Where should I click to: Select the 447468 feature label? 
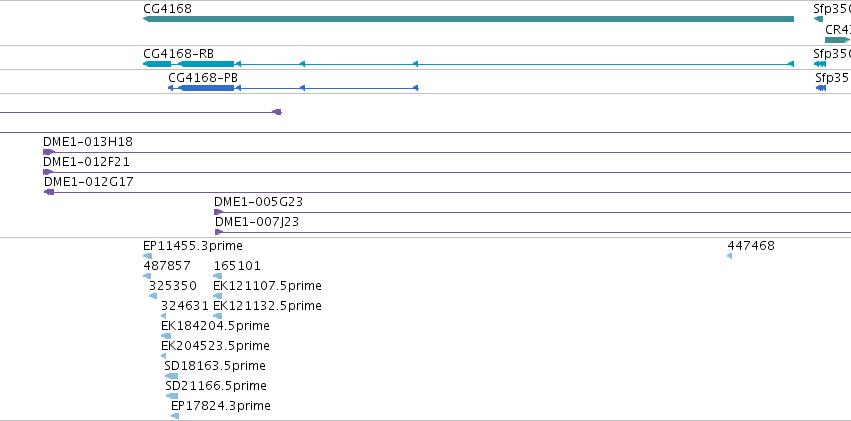pos(751,246)
